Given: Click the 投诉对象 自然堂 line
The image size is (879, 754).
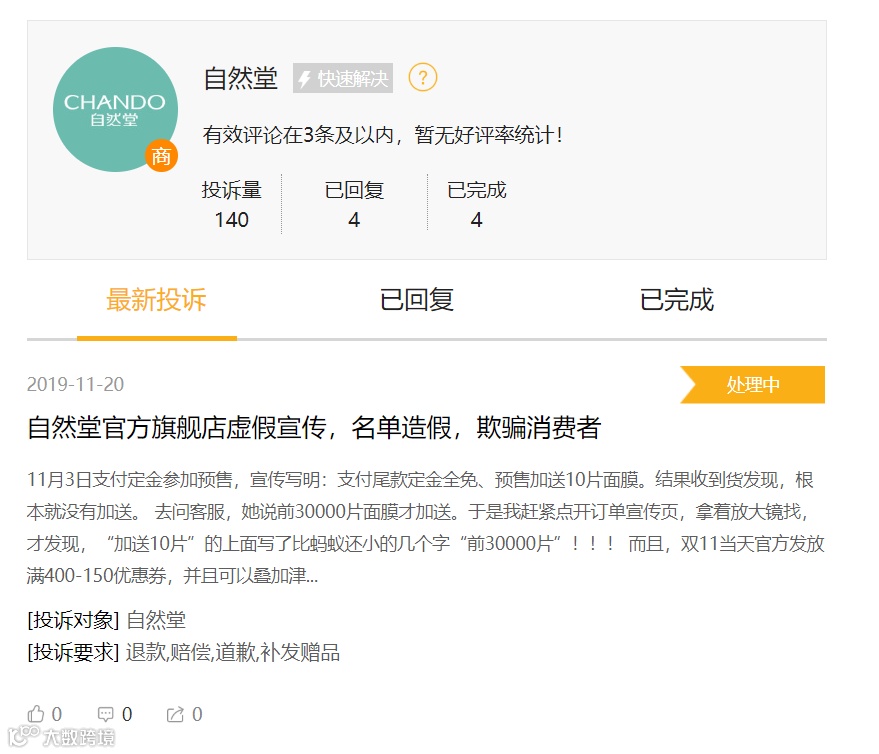Looking at the screenshot, I should tap(106, 620).
